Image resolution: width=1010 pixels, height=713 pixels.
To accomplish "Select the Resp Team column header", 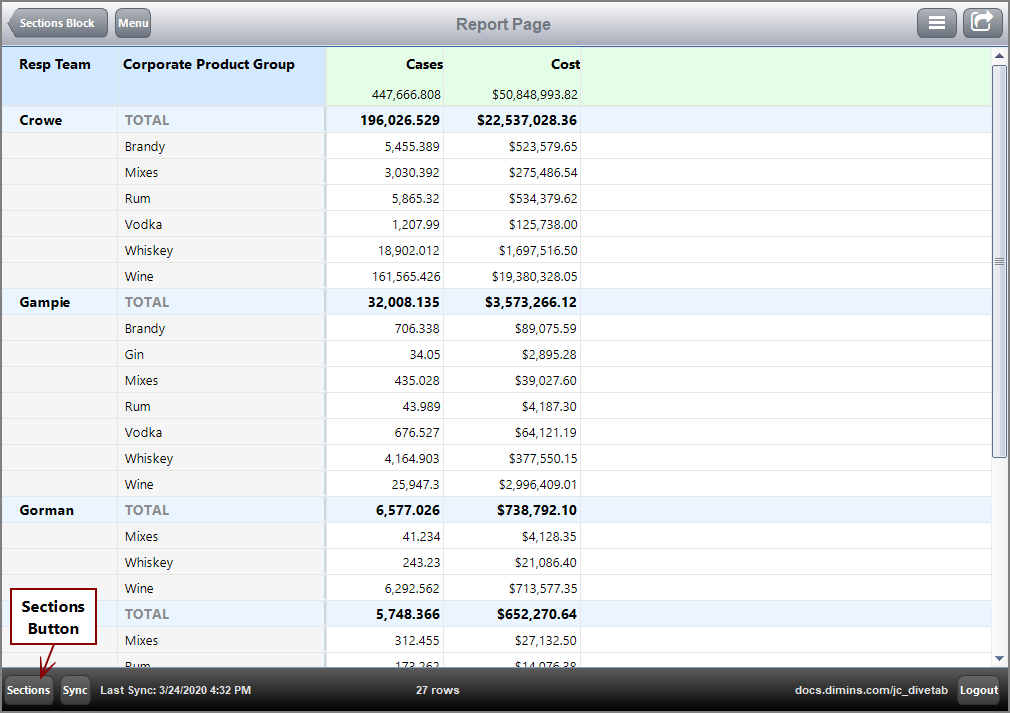I will (x=52, y=64).
